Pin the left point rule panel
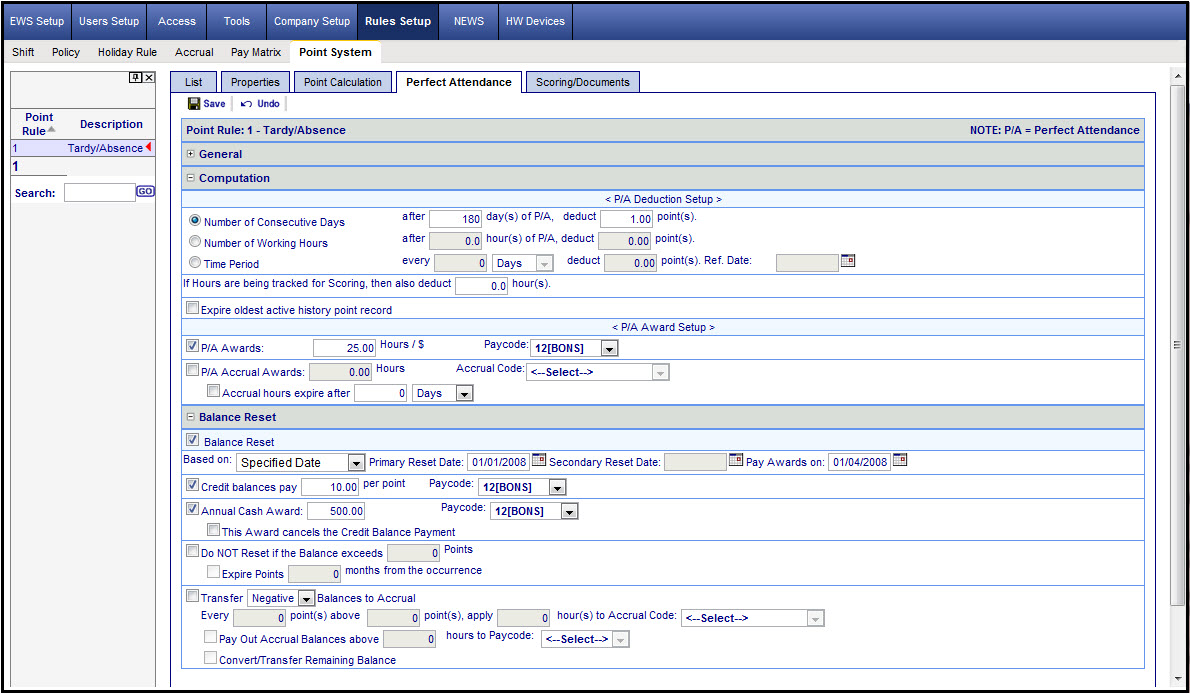Screen dimensions: 1190x694 pos(135,77)
